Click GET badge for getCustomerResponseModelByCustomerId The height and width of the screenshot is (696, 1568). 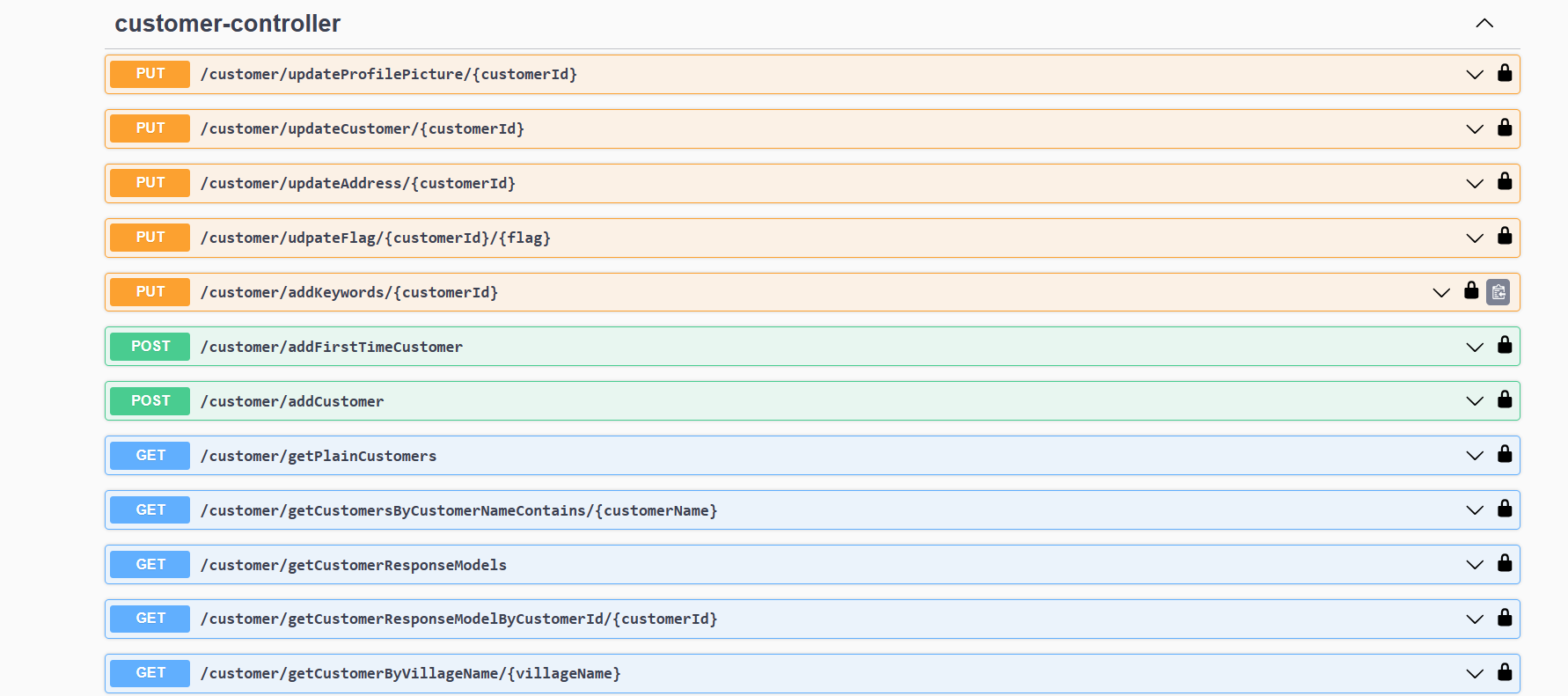[150, 619]
